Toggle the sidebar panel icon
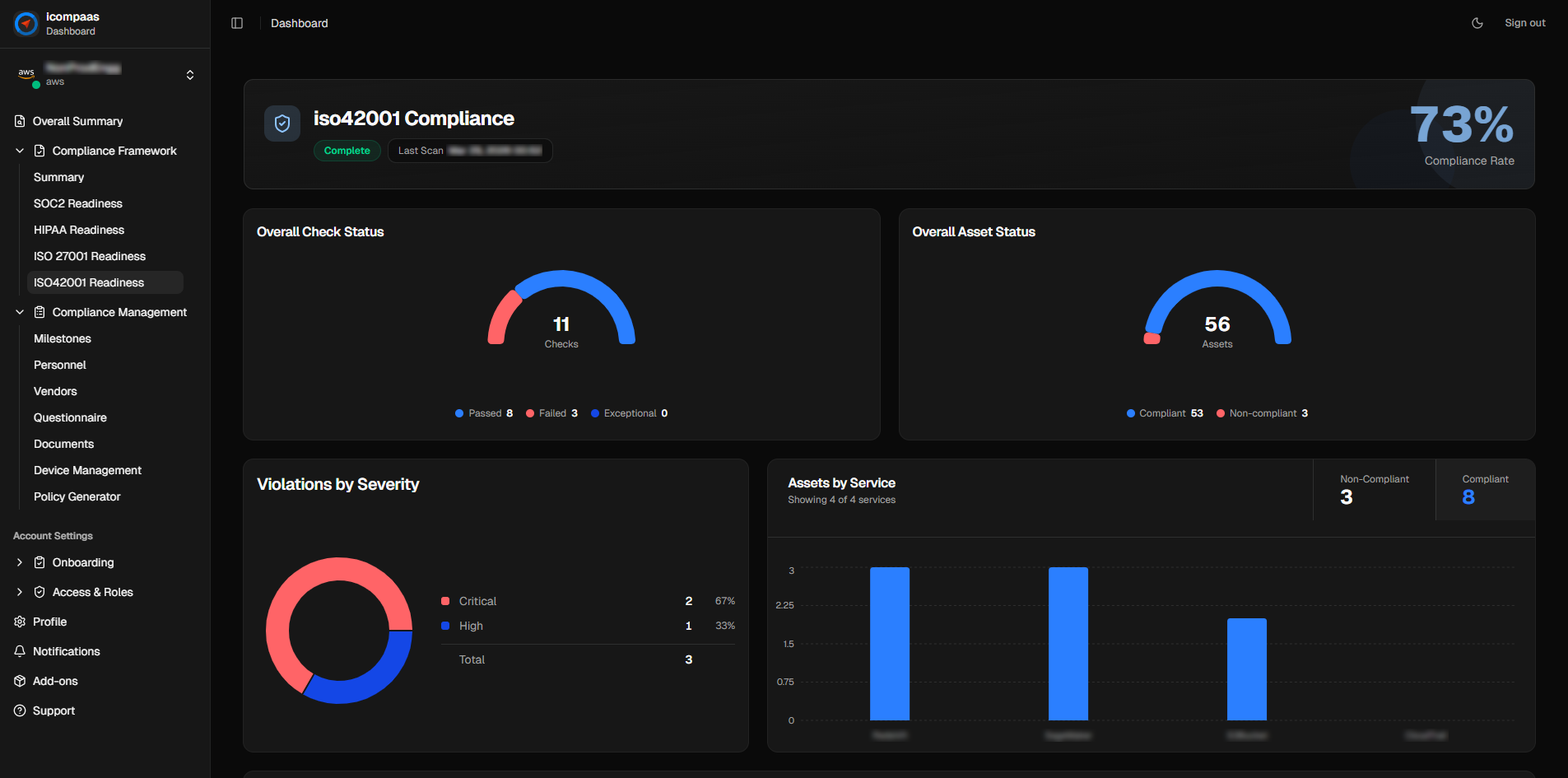The height and width of the screenshot is (778, 1568). pos(237,23)
